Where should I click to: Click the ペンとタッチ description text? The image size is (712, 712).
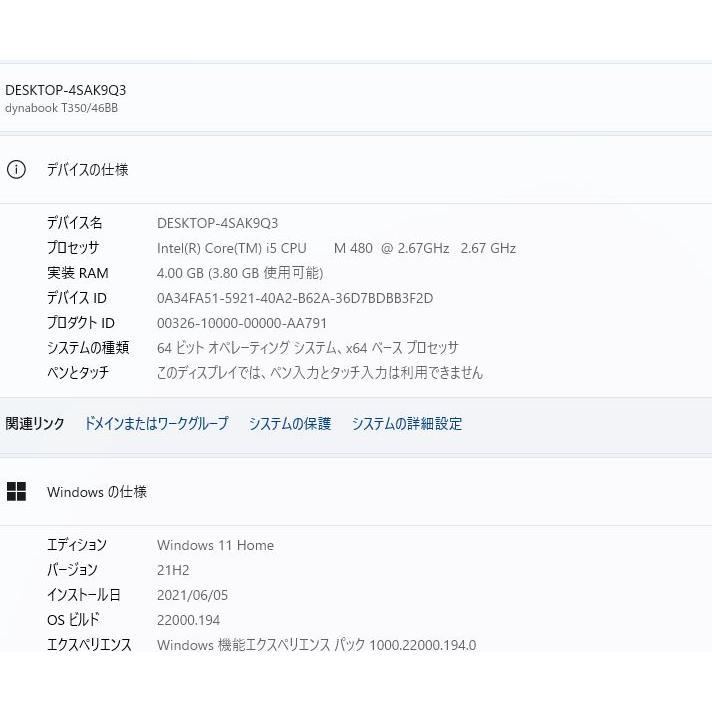(320, 373)
